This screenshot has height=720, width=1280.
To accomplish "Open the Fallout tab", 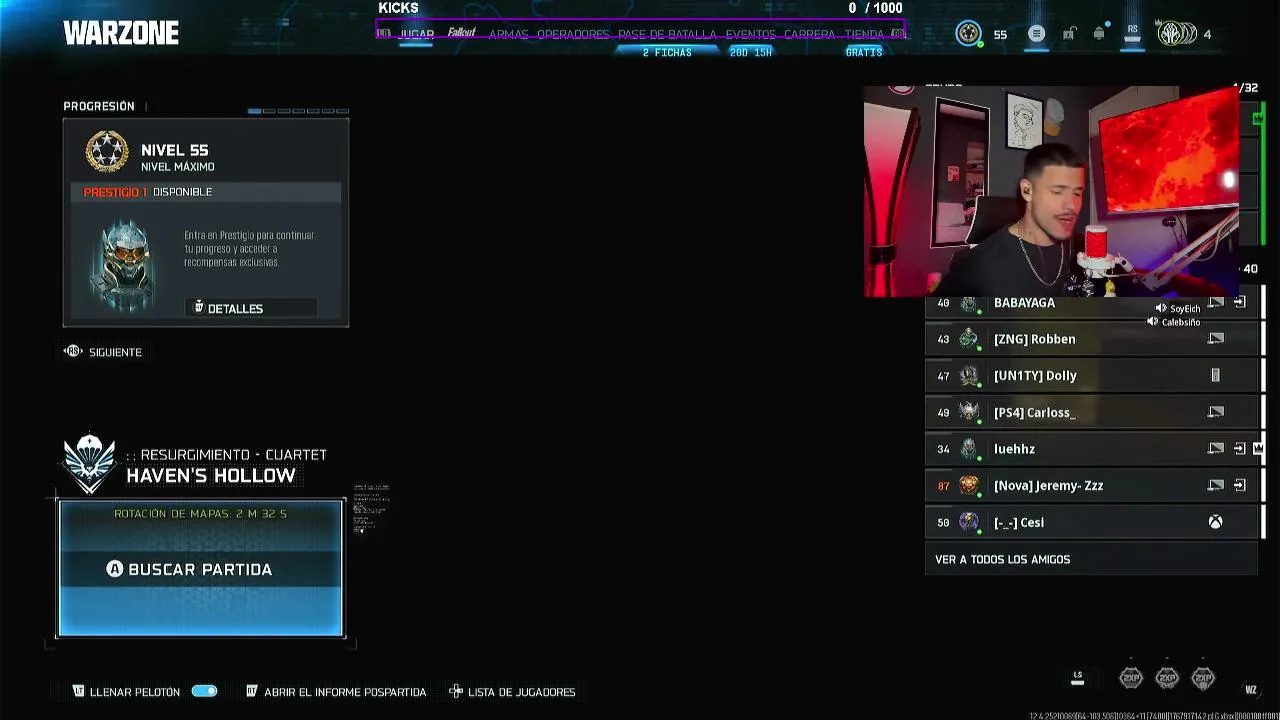I will click(x=461, y=33).
